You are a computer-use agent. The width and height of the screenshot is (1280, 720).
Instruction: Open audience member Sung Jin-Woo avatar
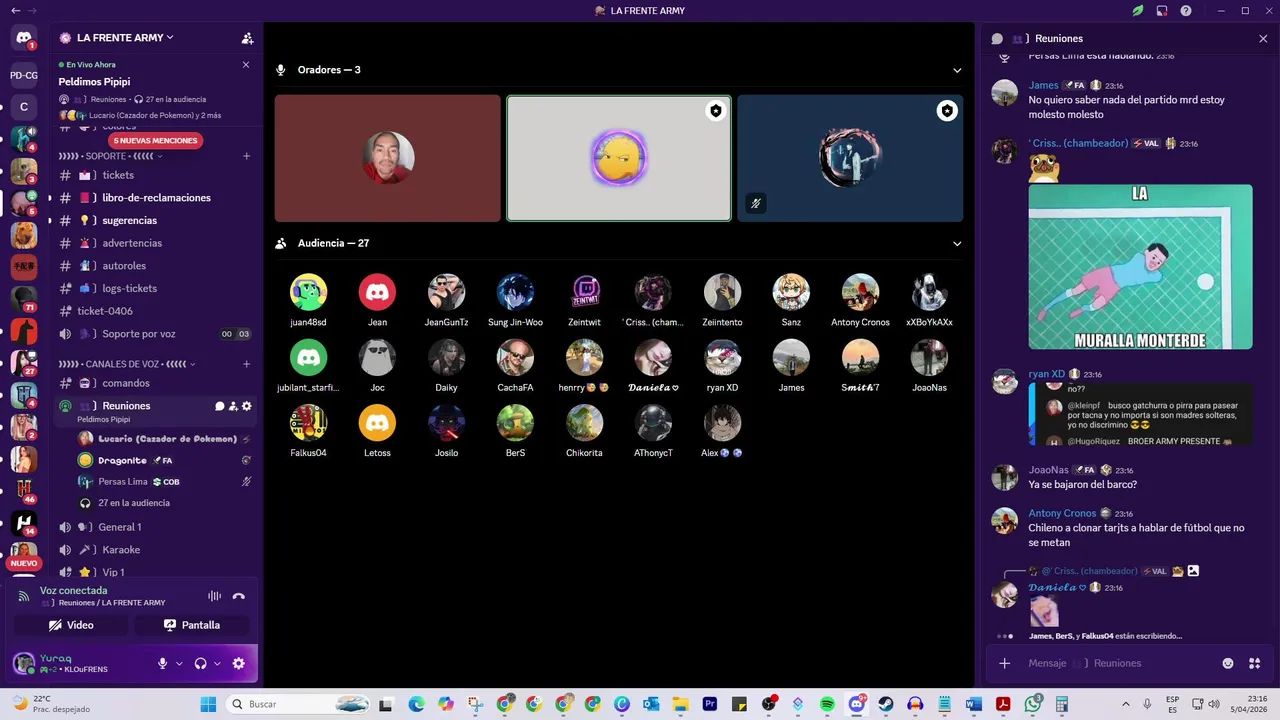[515, 292]
